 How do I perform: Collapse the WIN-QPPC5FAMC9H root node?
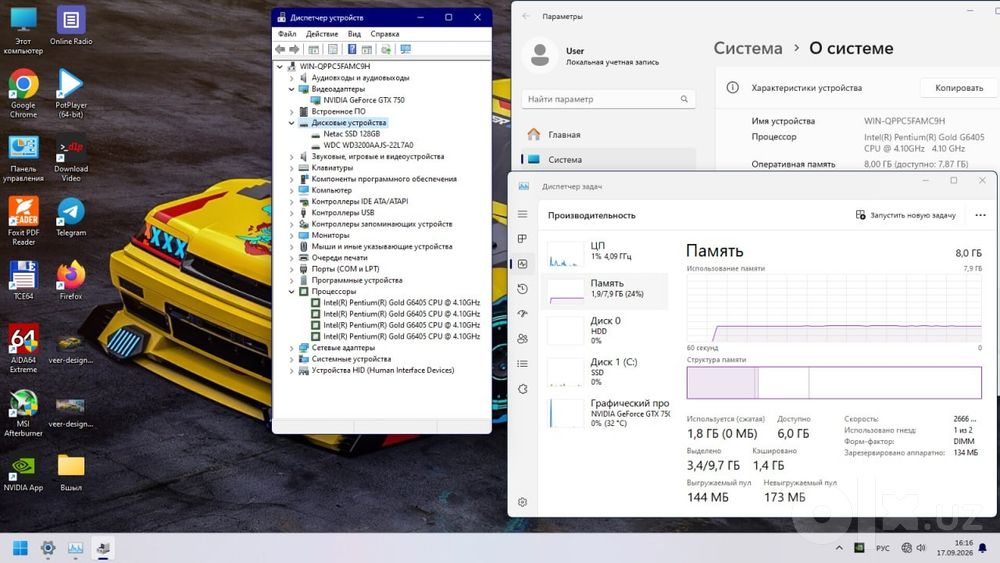coord(280,66)
